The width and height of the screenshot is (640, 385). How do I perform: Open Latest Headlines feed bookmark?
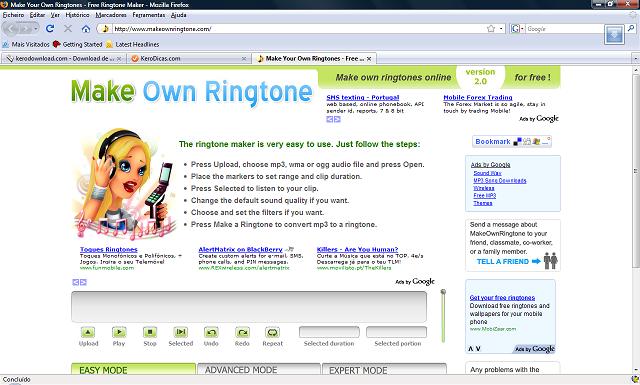(x=132, y=45)
